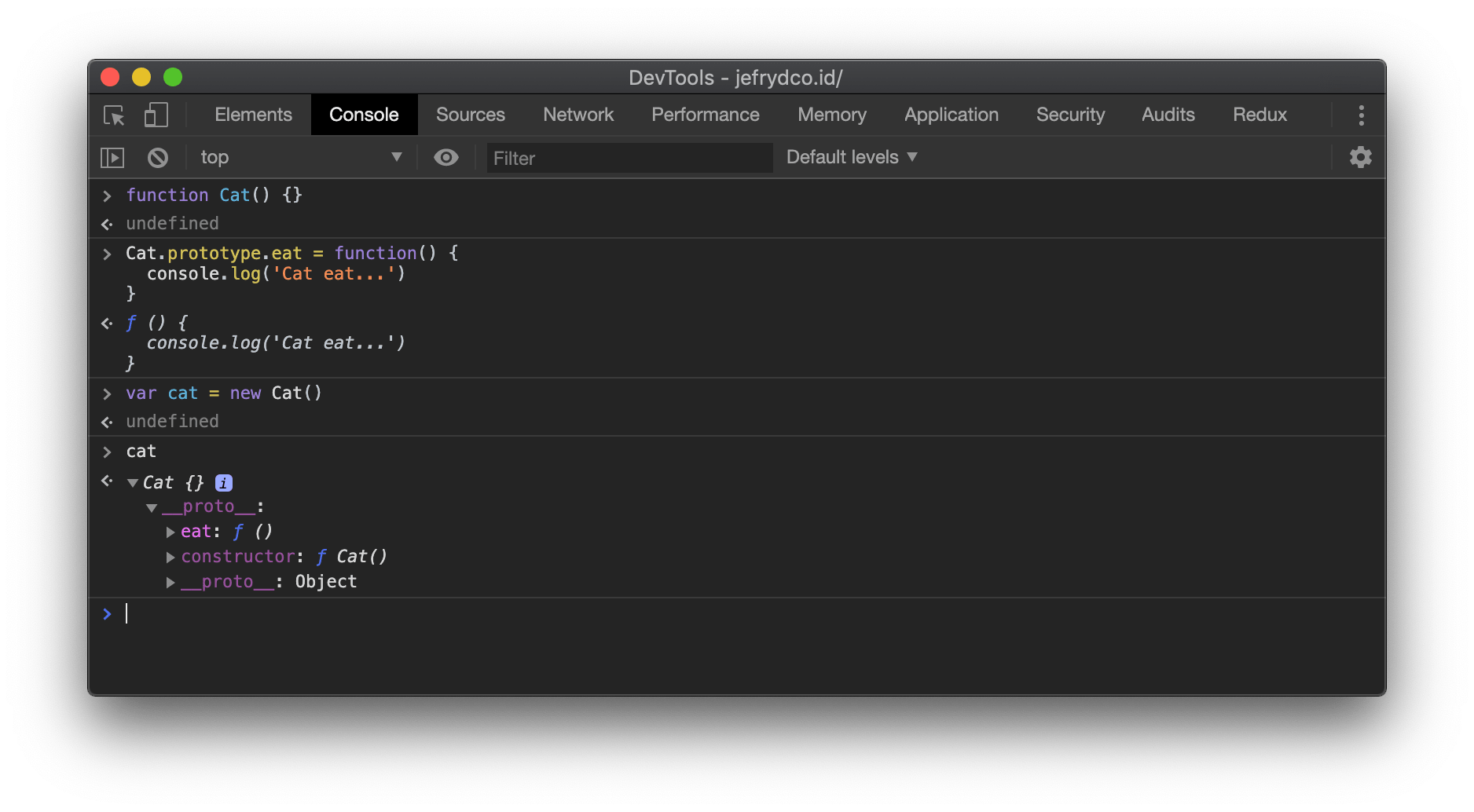Open the Redux tab
This screenshot has width=1474, height=812.
click(x=1259, y=115)
